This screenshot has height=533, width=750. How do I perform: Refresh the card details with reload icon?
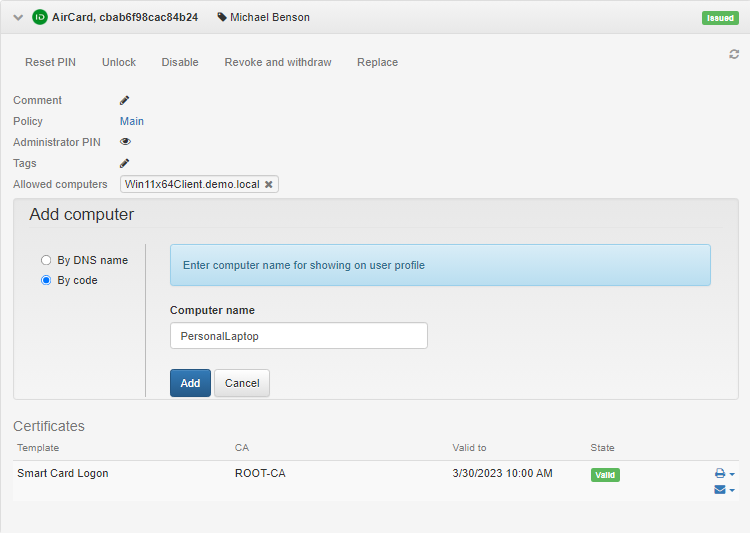tap(734, 54)
